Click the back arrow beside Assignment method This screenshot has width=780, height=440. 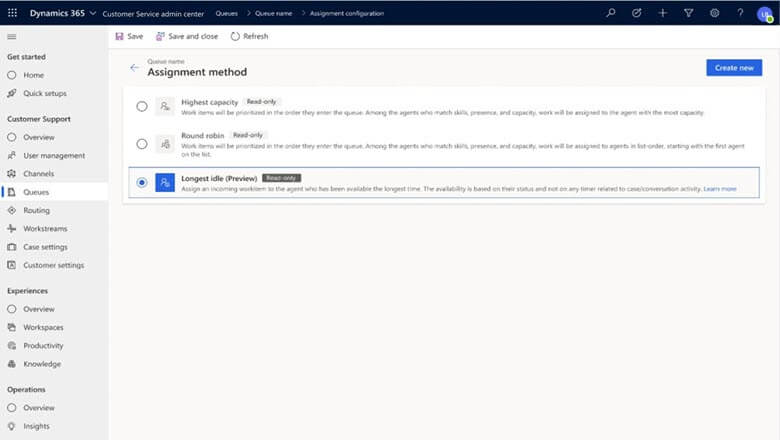click(x=134, y=68)
